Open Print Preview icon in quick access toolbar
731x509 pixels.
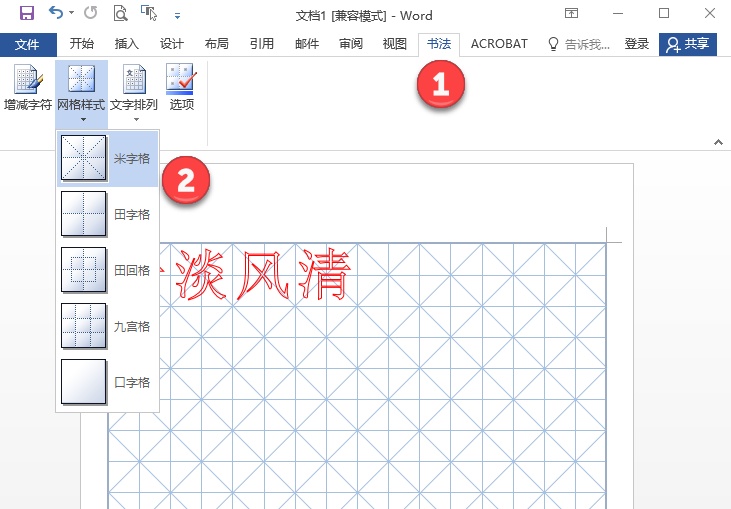pos(120,13)
